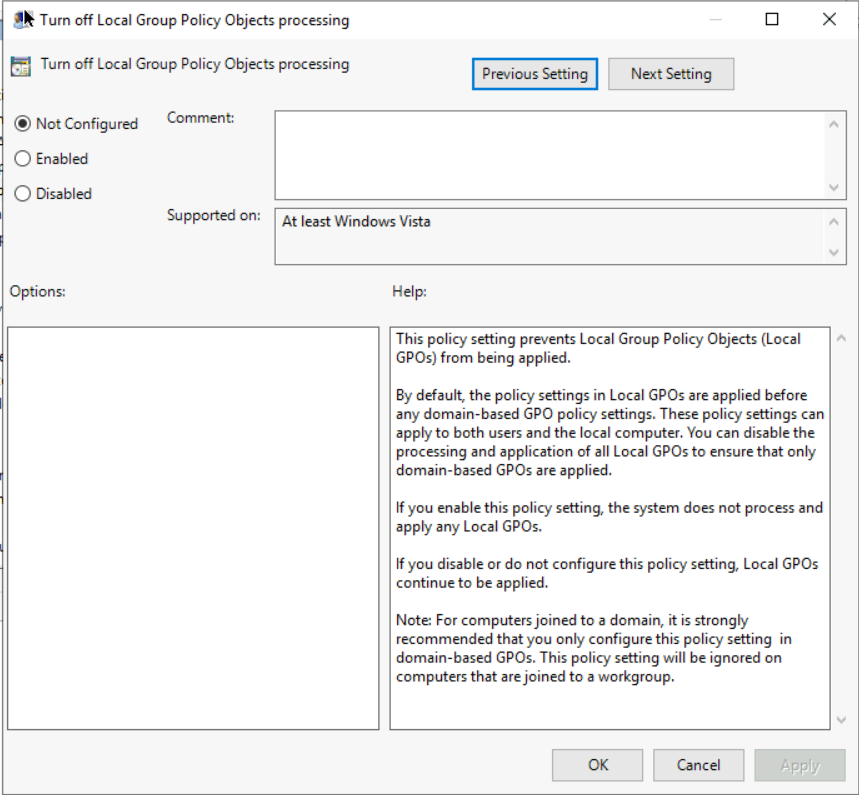Image resolution: width=859 pixels, height=795 pixels.
Task: Go to the Previous Setting
Action: point(535,74)
